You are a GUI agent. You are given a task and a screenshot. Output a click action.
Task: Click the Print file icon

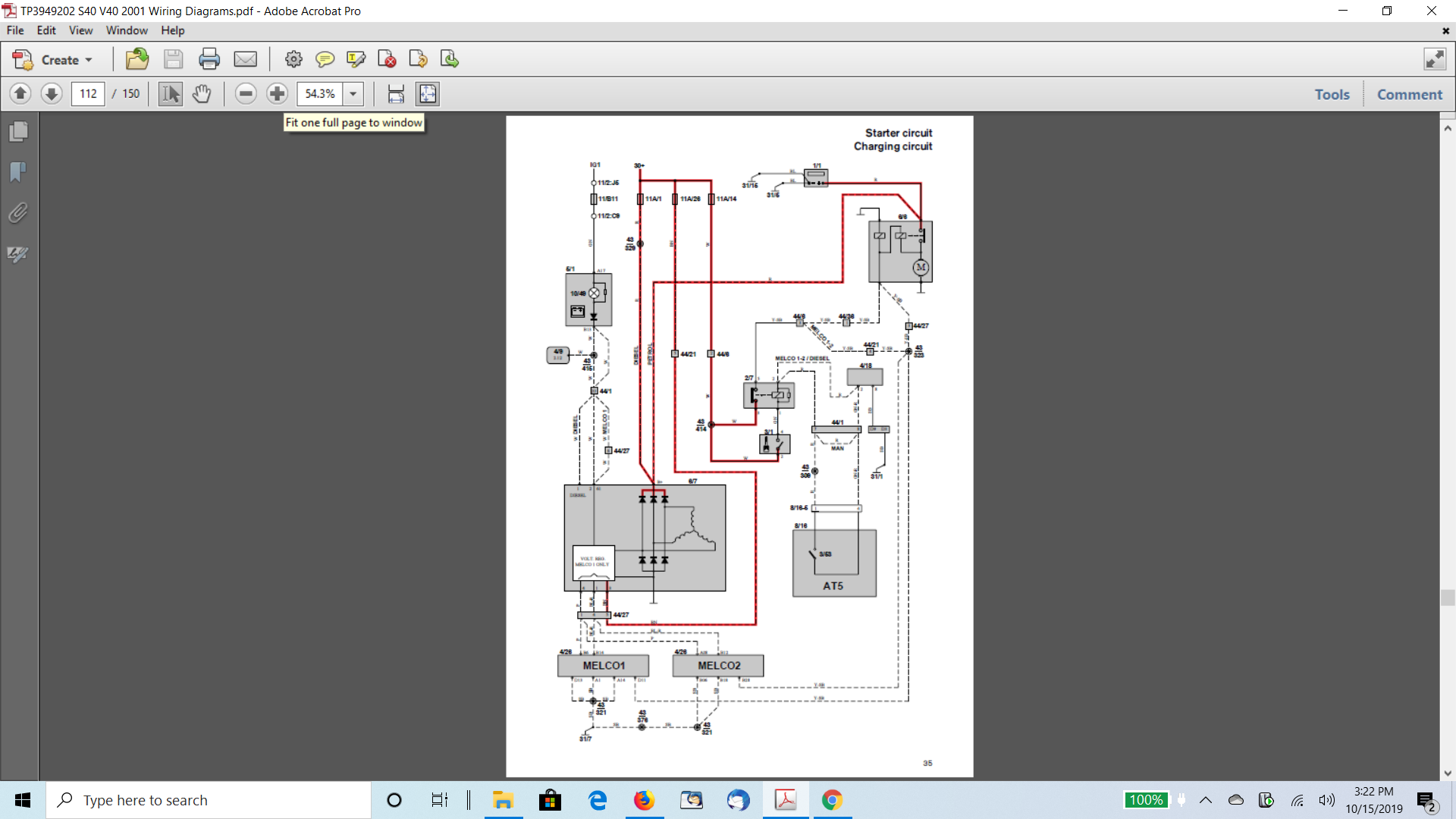[209, 59]
